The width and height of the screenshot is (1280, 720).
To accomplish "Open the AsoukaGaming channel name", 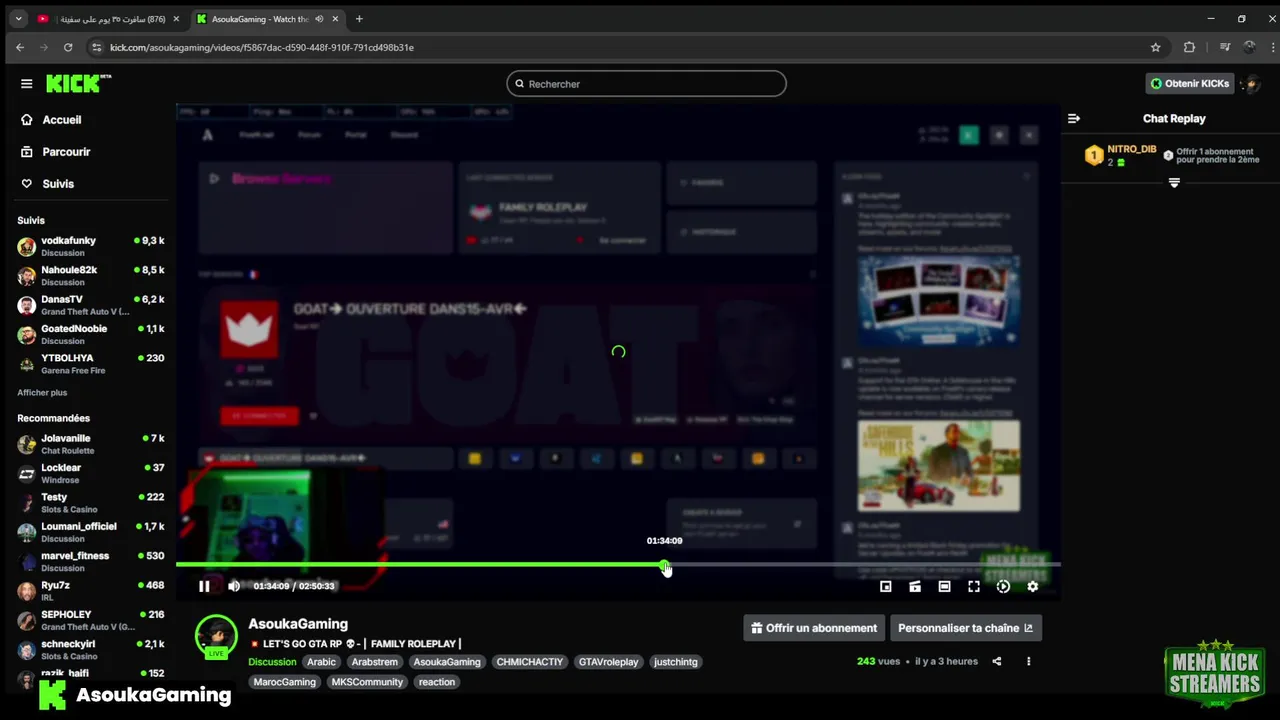I will click(298, 624).
